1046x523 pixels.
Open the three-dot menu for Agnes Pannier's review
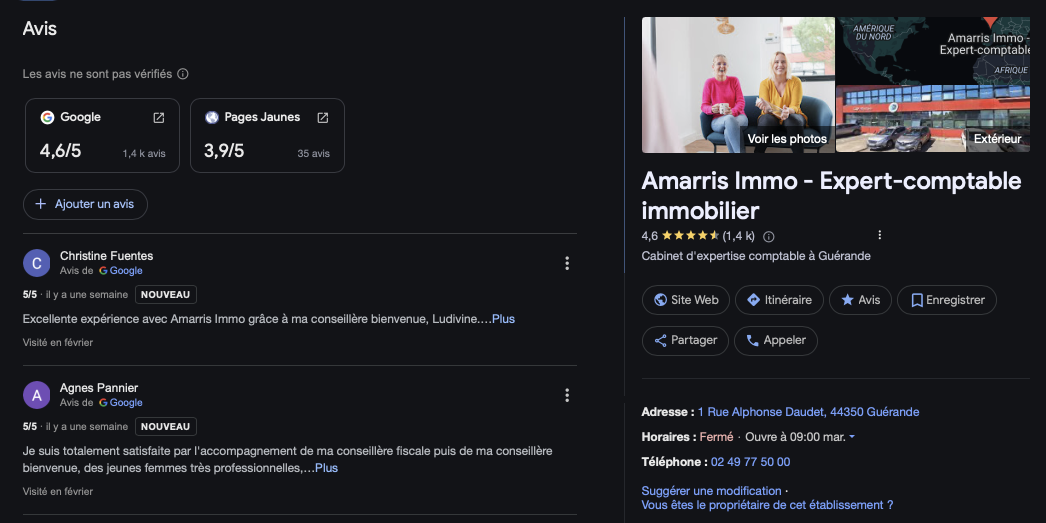(567, 396)
